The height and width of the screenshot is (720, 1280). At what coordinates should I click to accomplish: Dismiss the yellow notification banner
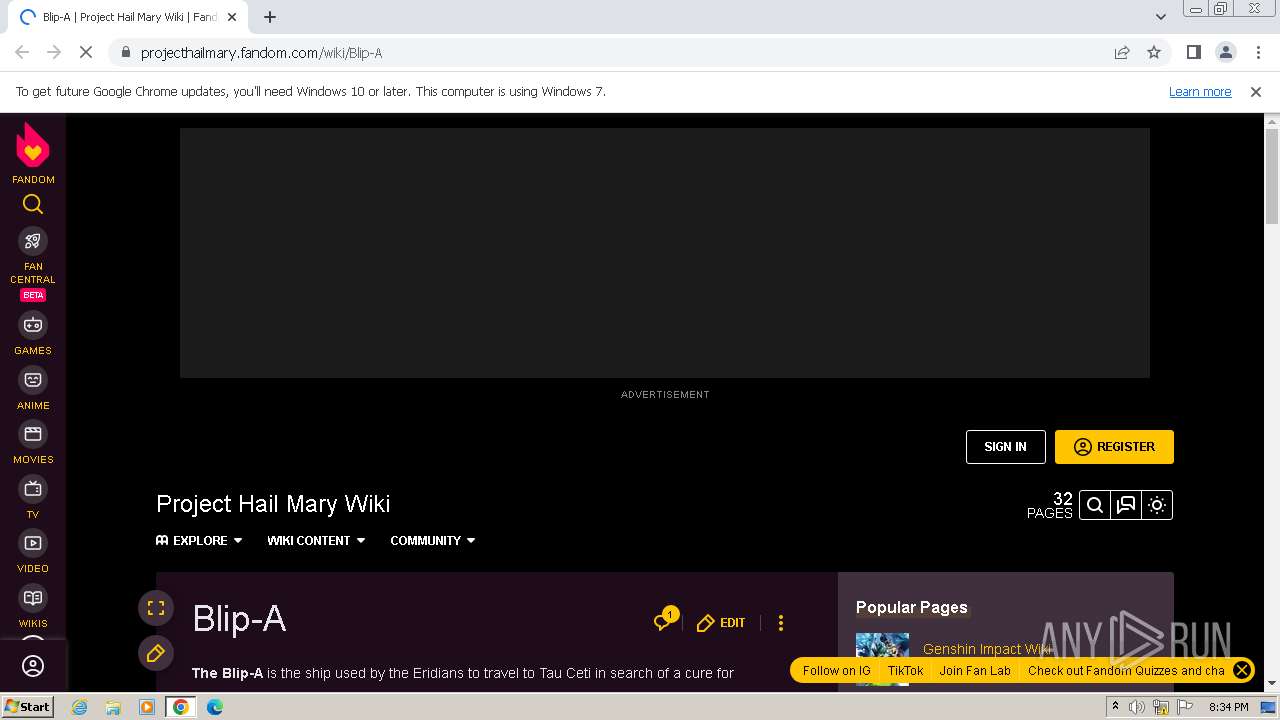click(1242, 670)
